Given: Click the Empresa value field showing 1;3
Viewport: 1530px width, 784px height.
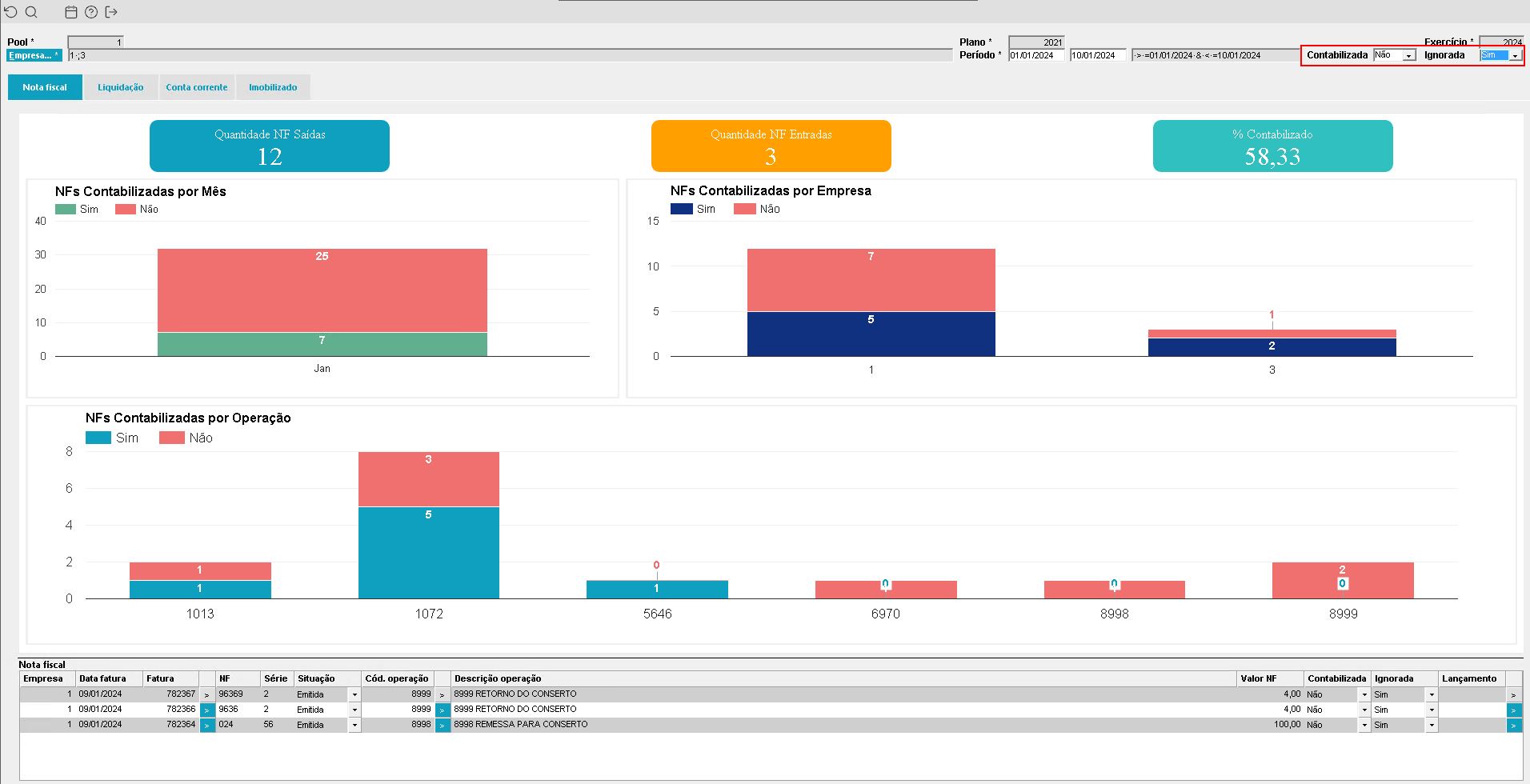Looking at the screenshot, I should pyautogui.click(x=510, y=55).
